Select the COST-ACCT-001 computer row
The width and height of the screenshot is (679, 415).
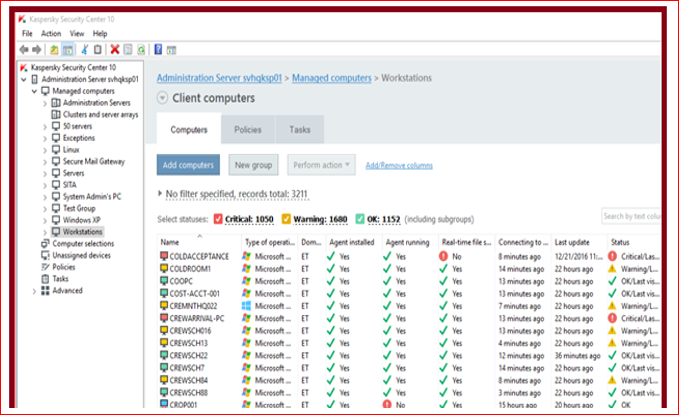[x=409, y=293]
